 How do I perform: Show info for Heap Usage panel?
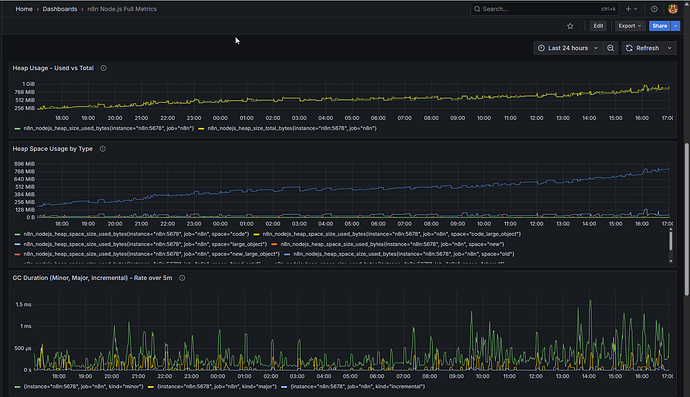coord(103,68)
